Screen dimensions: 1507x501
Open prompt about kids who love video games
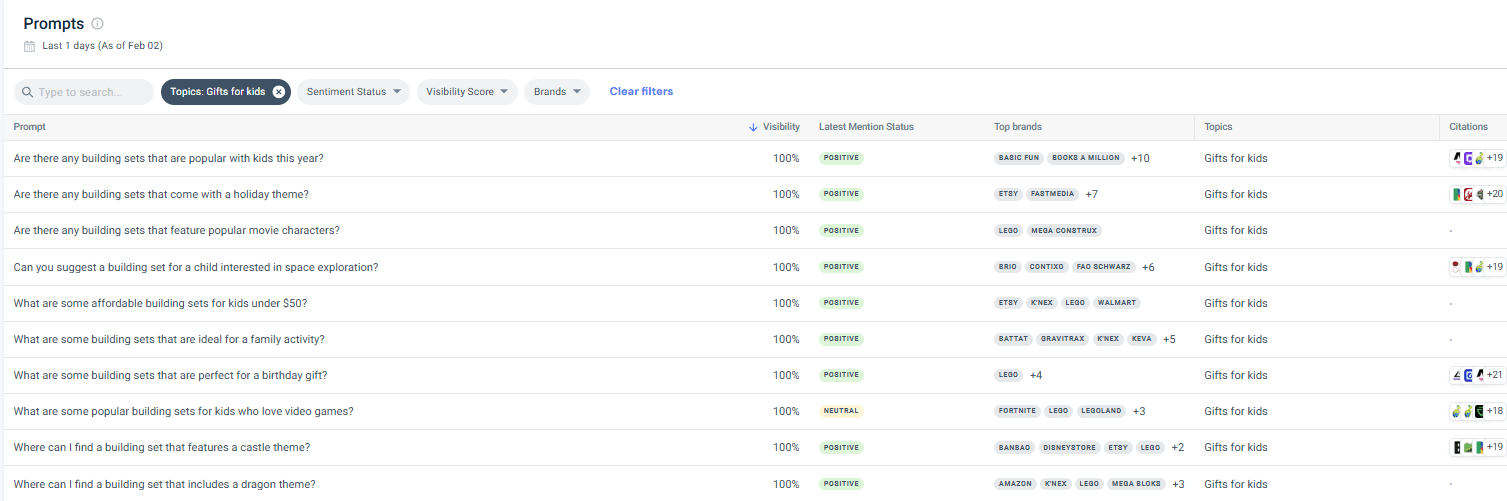[184, 411]
